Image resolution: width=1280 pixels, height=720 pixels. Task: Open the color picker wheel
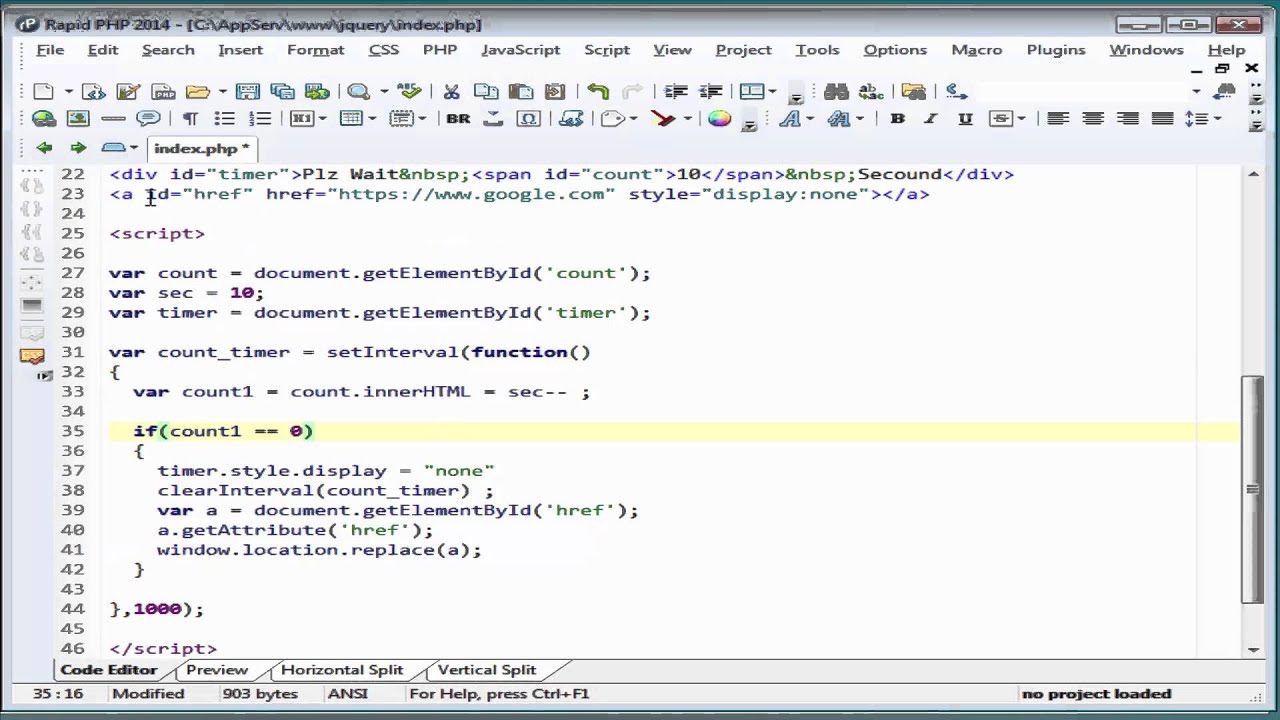(x=719, y=119)
